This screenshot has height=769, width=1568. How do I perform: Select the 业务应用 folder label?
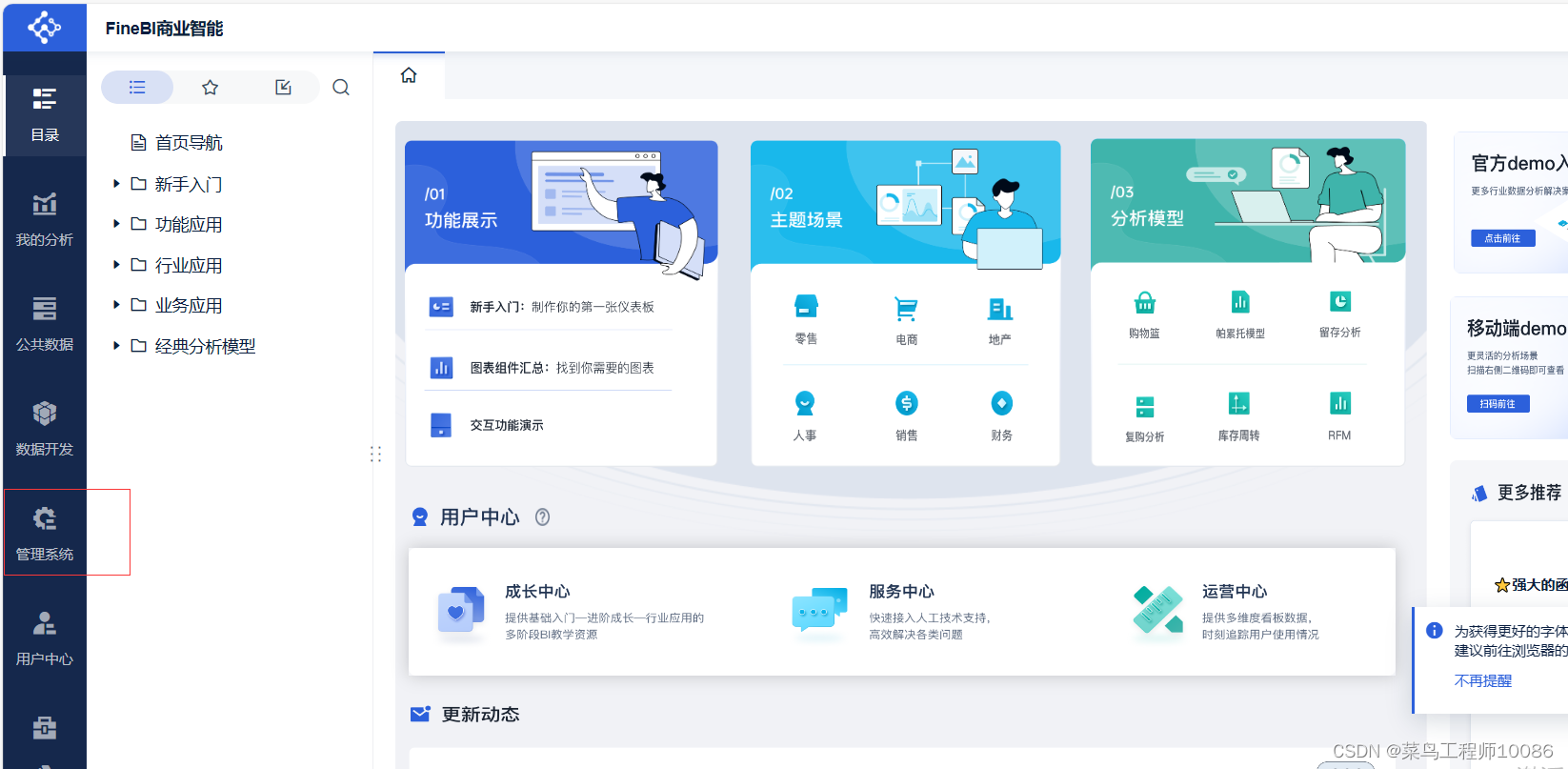click(189, 306)
